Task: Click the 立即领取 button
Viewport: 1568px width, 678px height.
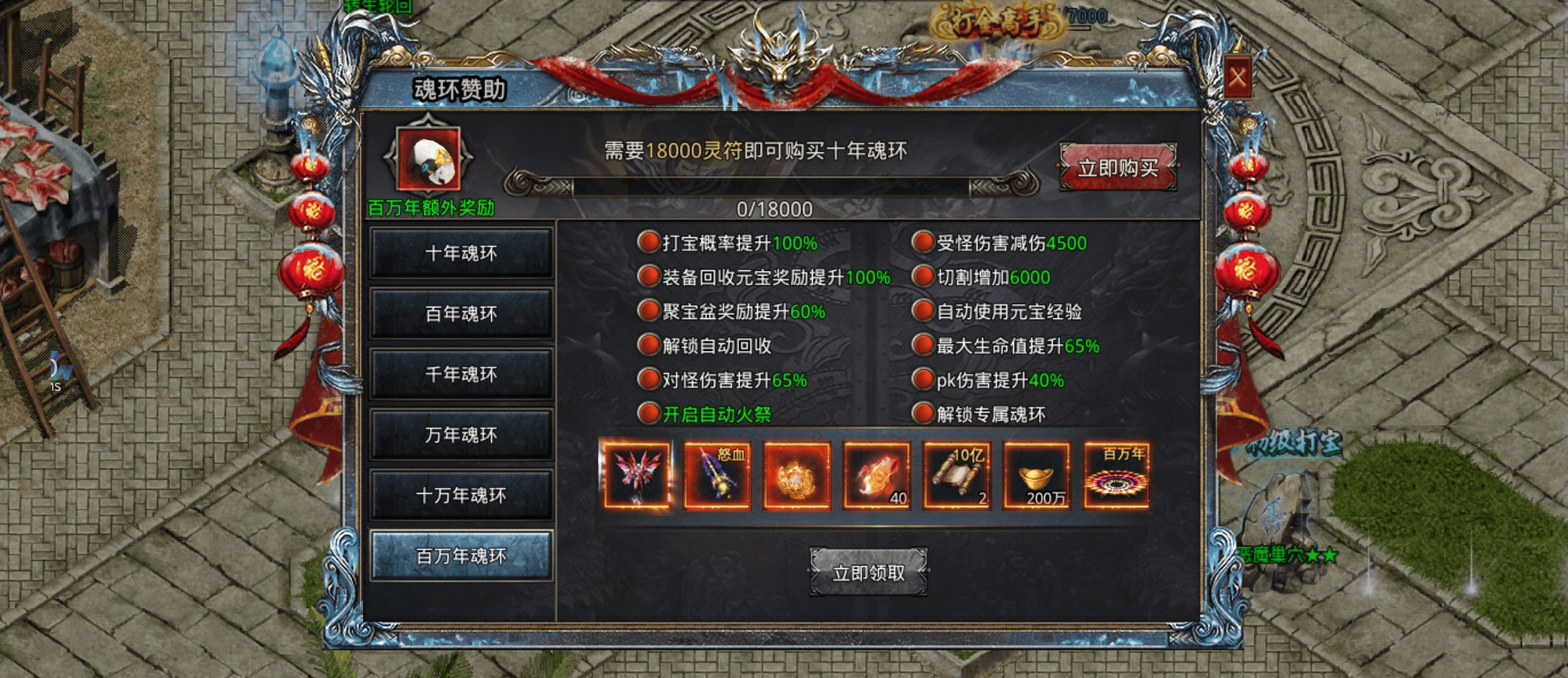Action: (868, 572)
